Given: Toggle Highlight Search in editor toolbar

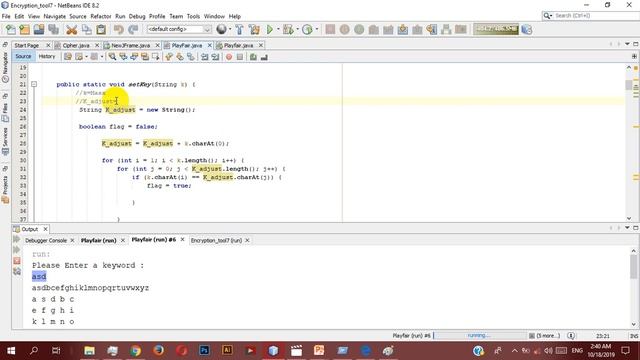Looking at the screenshot, I should click(145, 57).
